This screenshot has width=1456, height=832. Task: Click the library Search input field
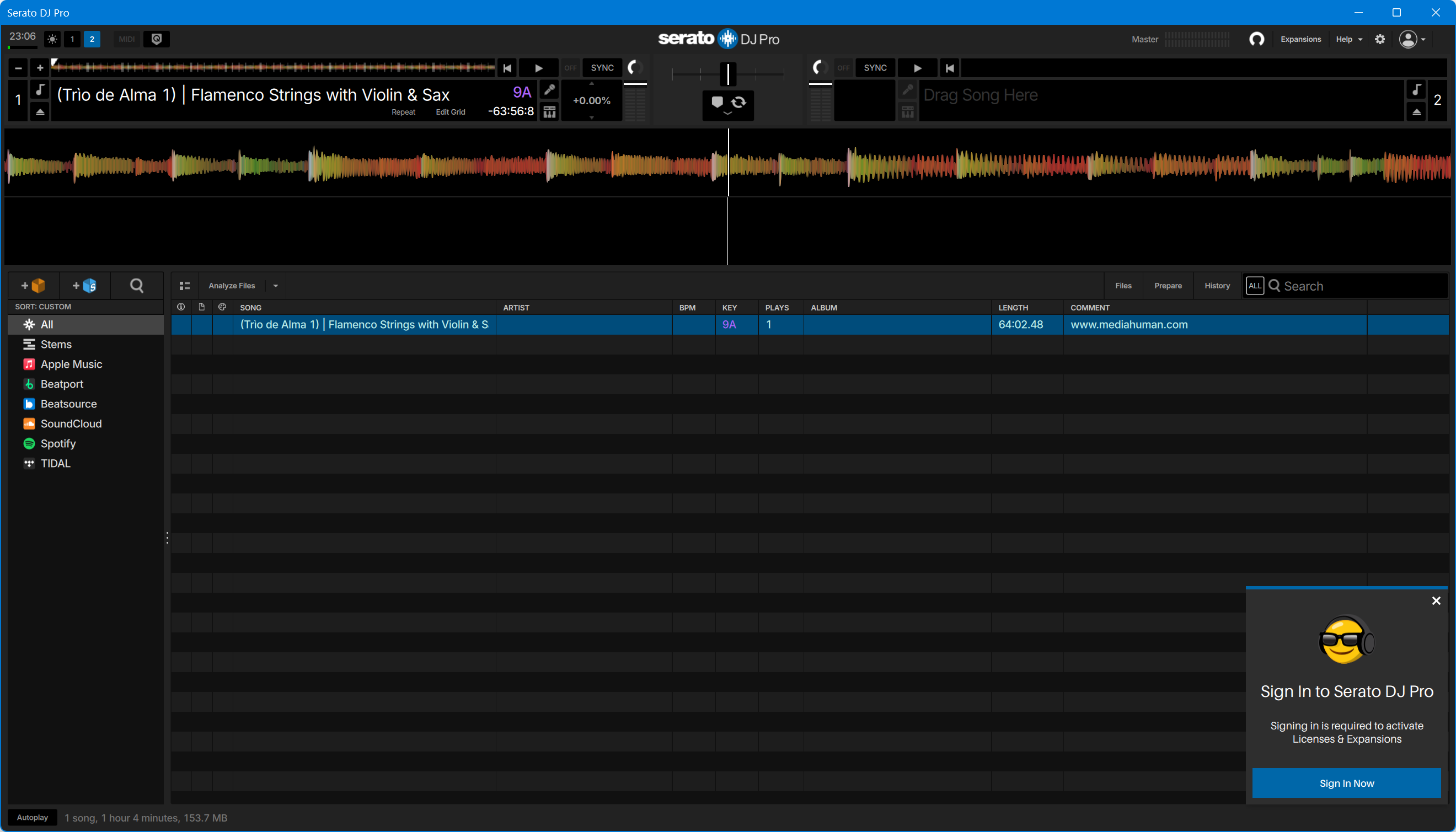1360,286
